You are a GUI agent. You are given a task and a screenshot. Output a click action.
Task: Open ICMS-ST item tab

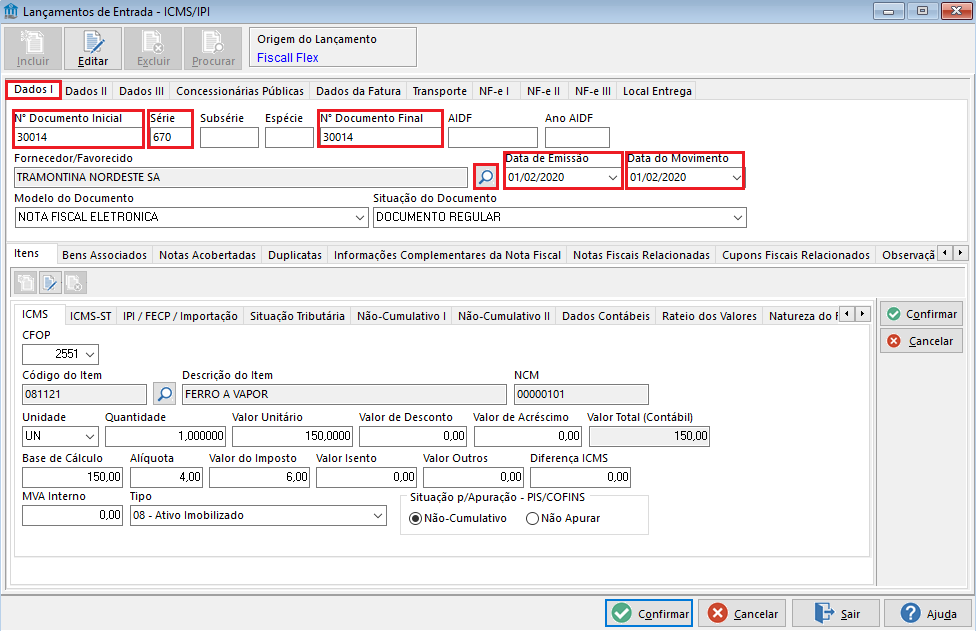pos(90,316)
